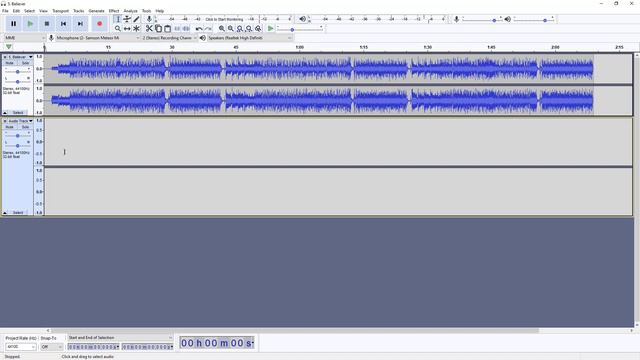Click the recording volume slider in mixer toolbar
Screen dimensions: 640x360
(x=482, y=20)
